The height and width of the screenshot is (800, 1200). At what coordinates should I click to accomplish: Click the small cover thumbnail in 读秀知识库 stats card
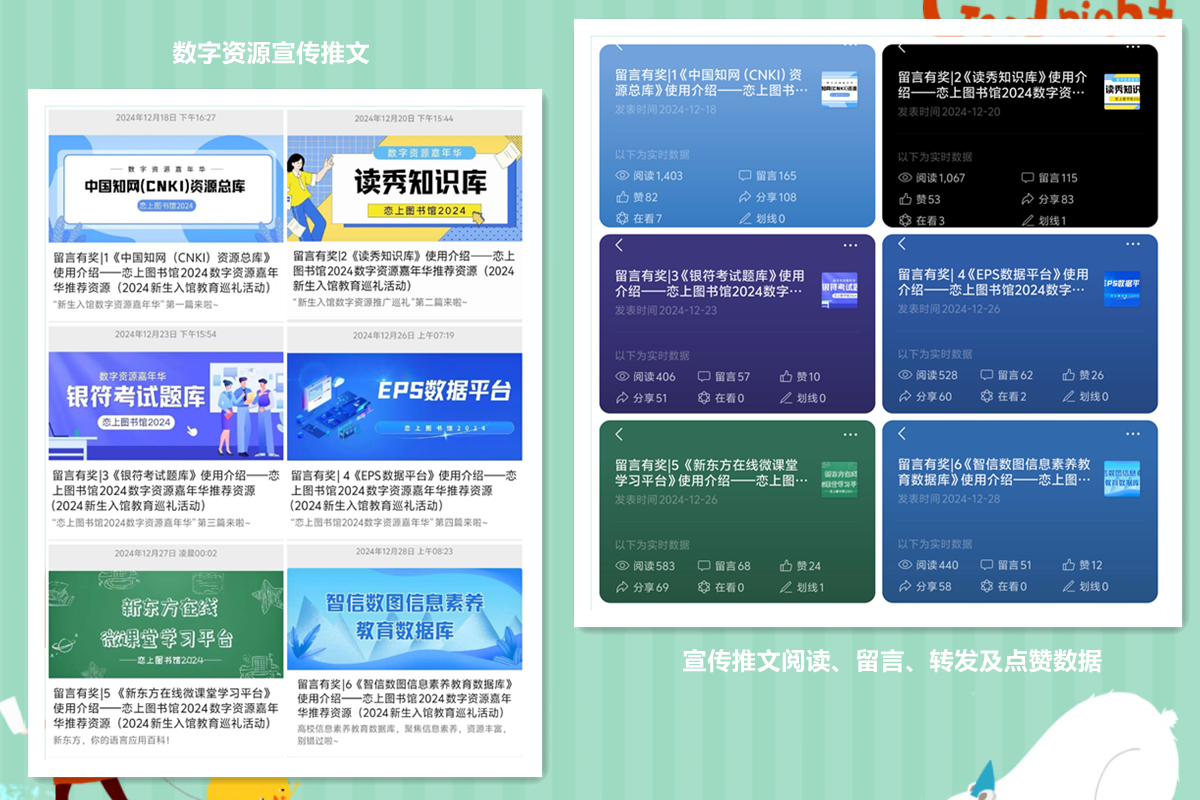tap(1122, 92)
